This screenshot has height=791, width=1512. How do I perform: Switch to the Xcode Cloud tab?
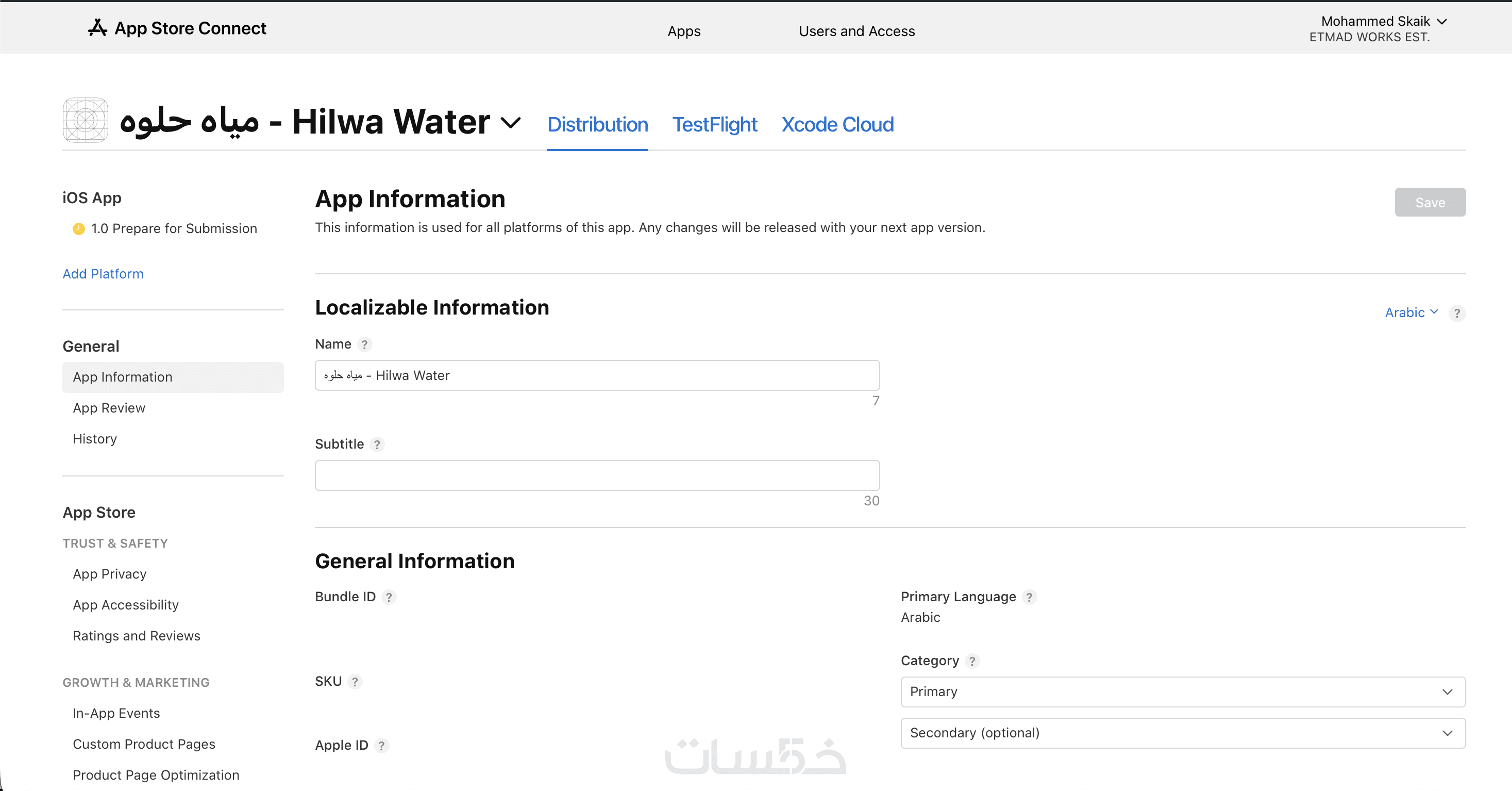click(x=837, y=124)
